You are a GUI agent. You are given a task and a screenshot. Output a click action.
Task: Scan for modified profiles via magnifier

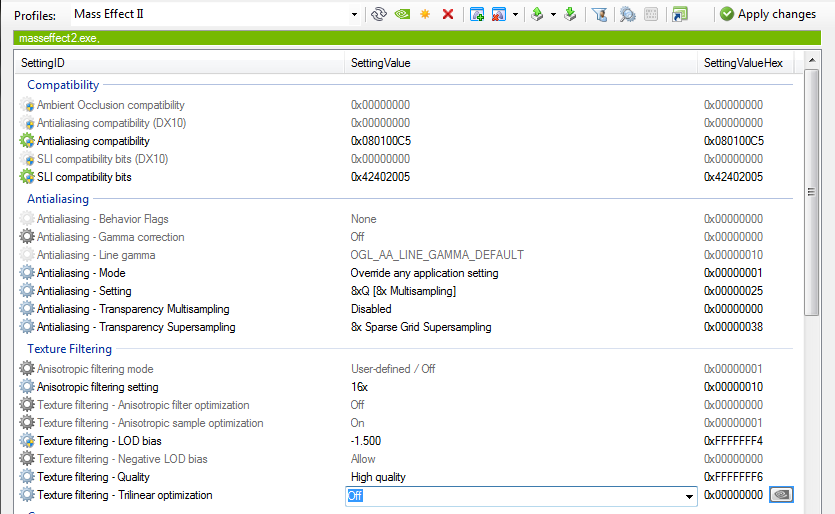[x=628, y=14]
